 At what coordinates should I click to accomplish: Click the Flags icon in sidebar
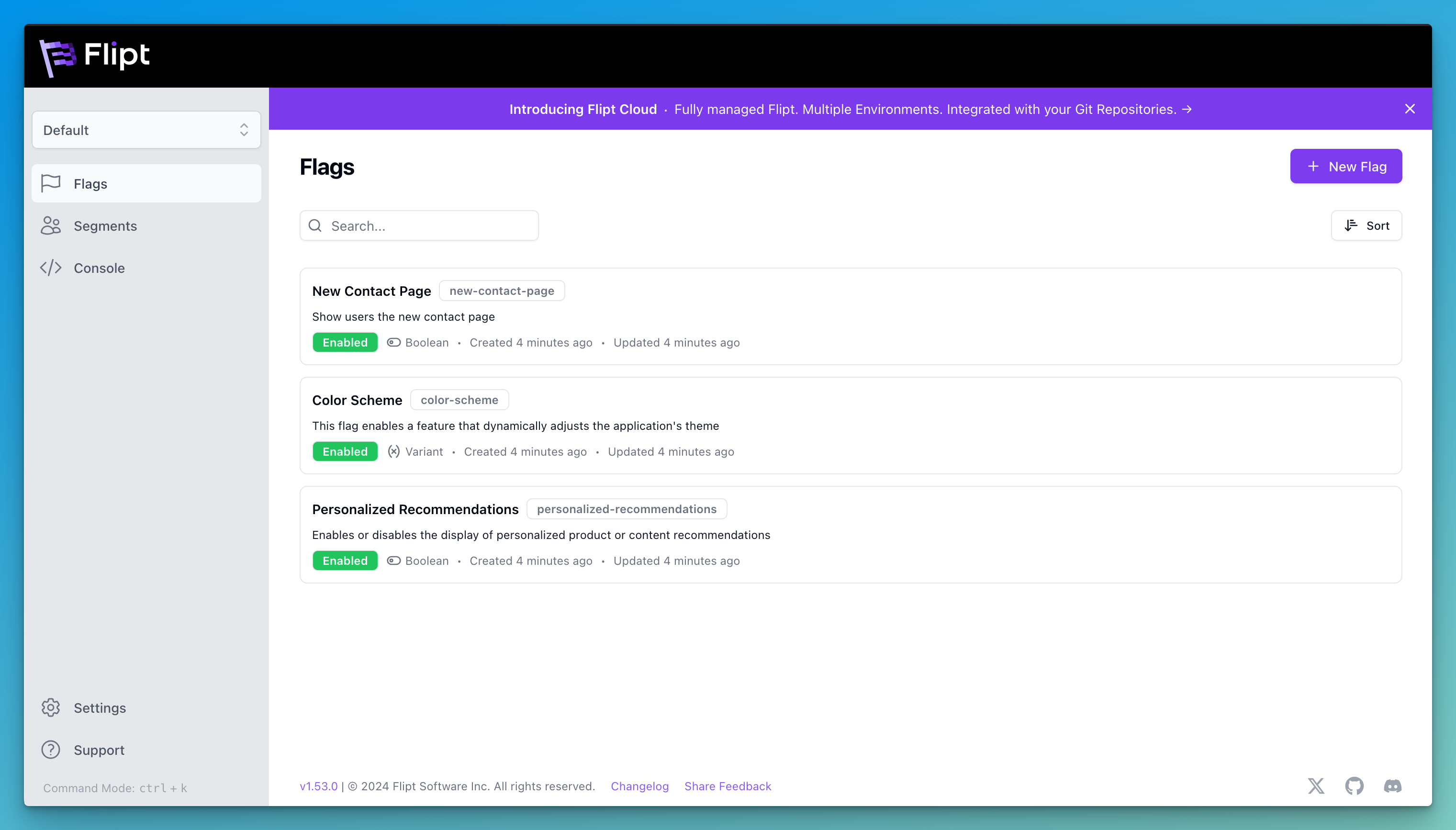click(51, 183)
